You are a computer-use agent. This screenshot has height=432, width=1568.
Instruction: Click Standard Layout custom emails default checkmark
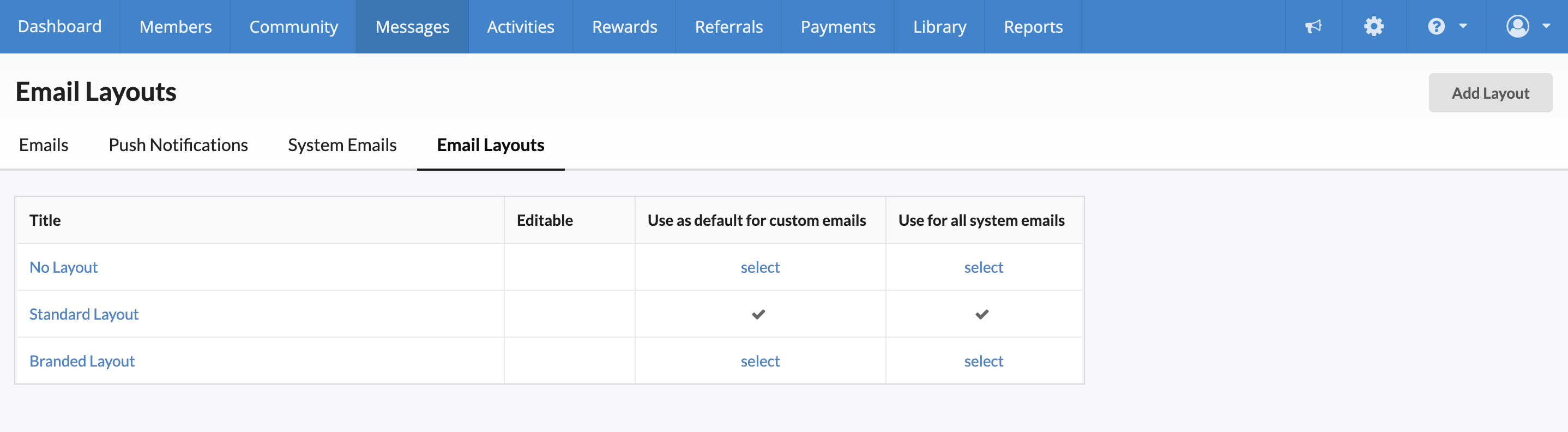758,314
